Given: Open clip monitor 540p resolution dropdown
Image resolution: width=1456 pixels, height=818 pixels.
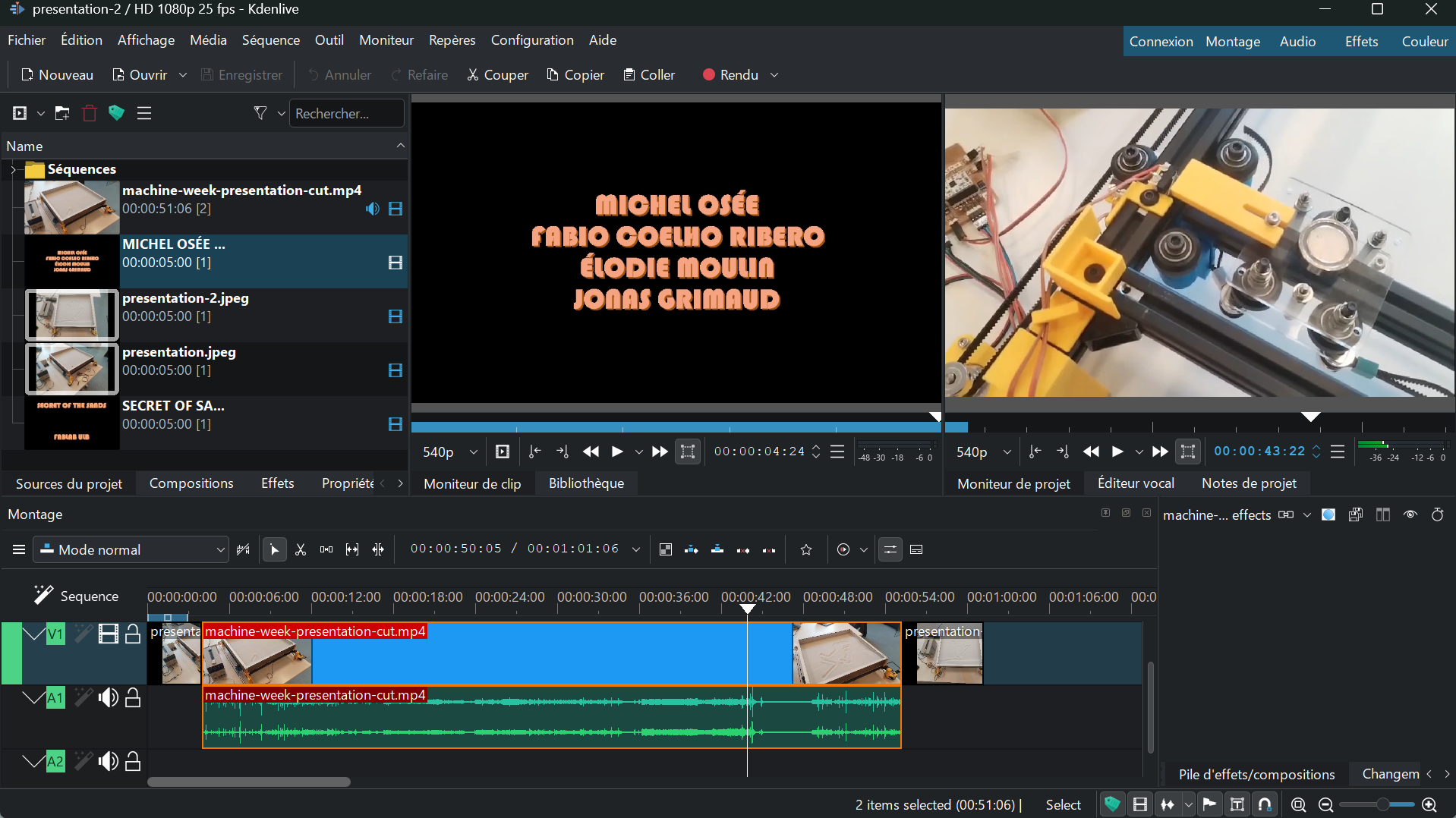Looking at the screenshot, I should click(x=450, y=452).
